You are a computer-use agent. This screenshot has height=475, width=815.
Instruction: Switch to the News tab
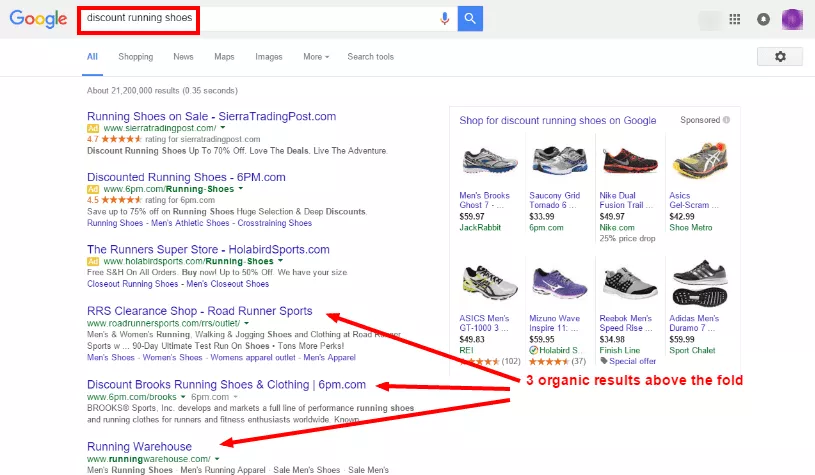pyautogui.click(x=183, y=57)
